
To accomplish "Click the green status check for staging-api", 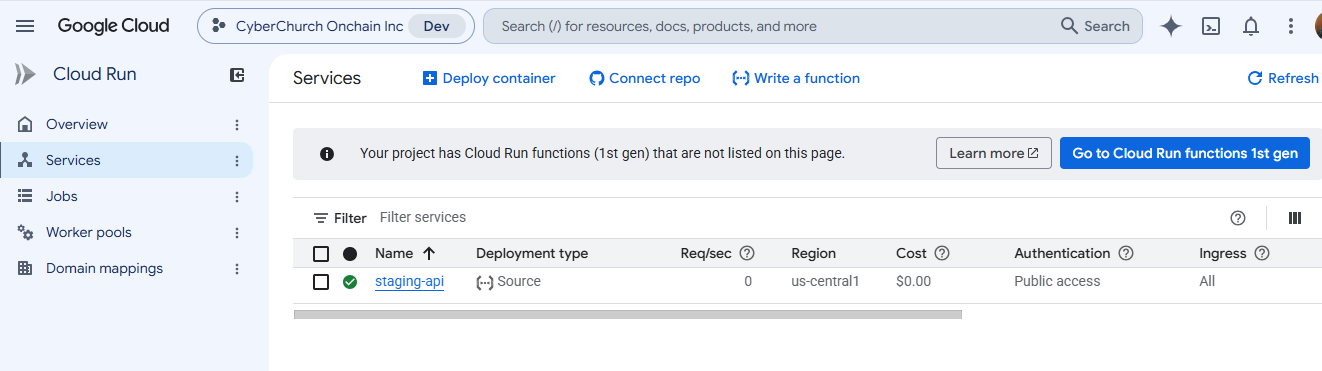I will click(x=350, y=282).
